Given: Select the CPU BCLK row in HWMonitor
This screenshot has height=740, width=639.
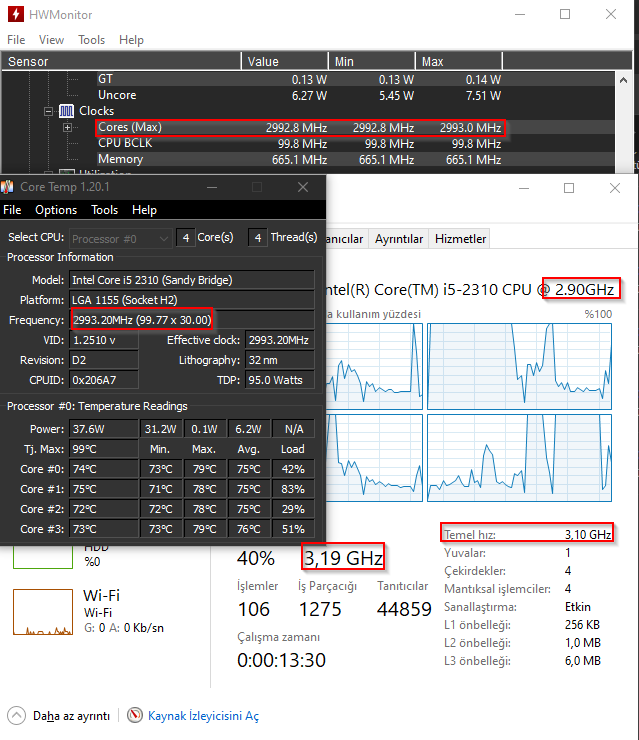Looking at the screenshot, I should coord(299,143).
